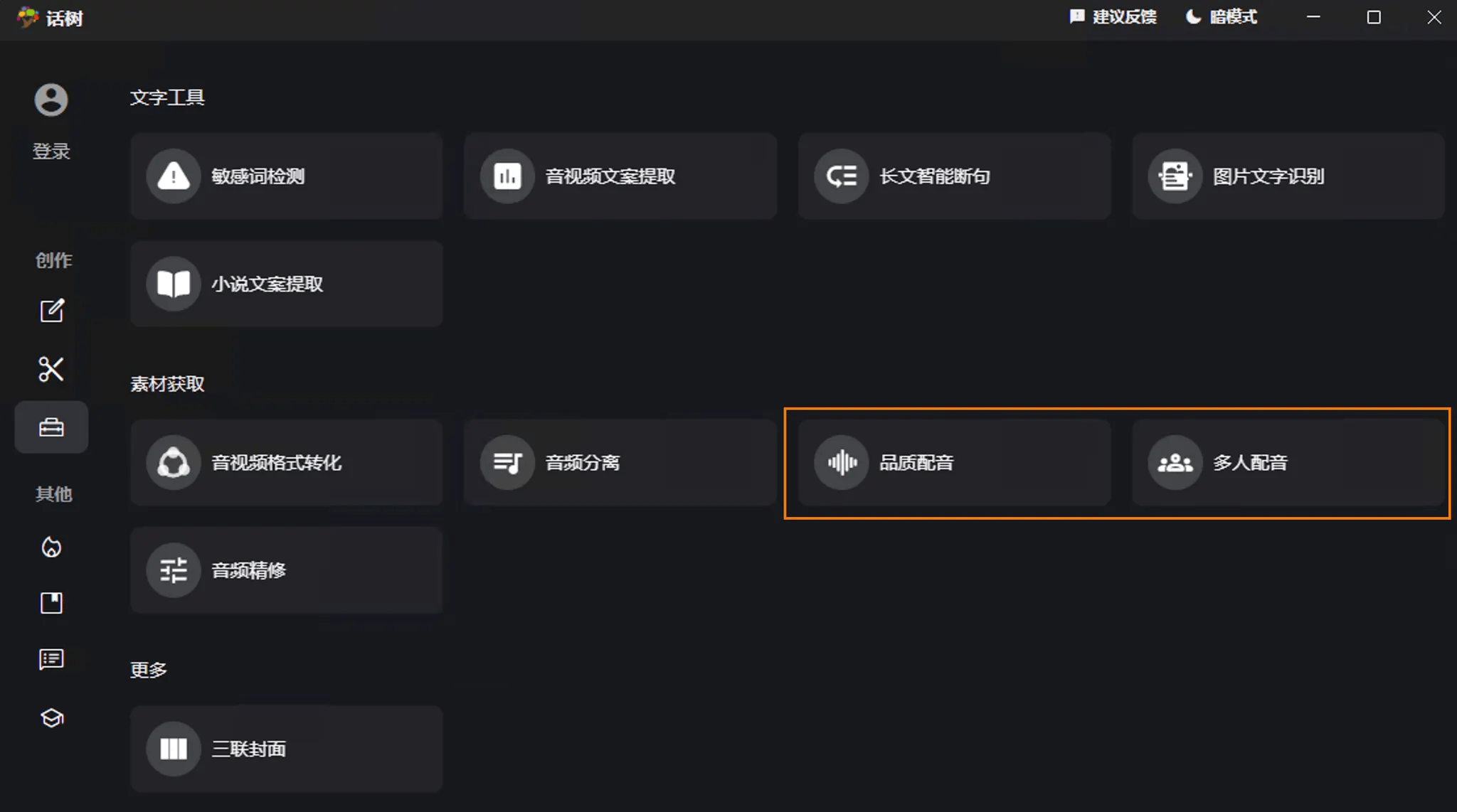Launch 多人配音 multi-voice tool

[x=1288, y=463]
